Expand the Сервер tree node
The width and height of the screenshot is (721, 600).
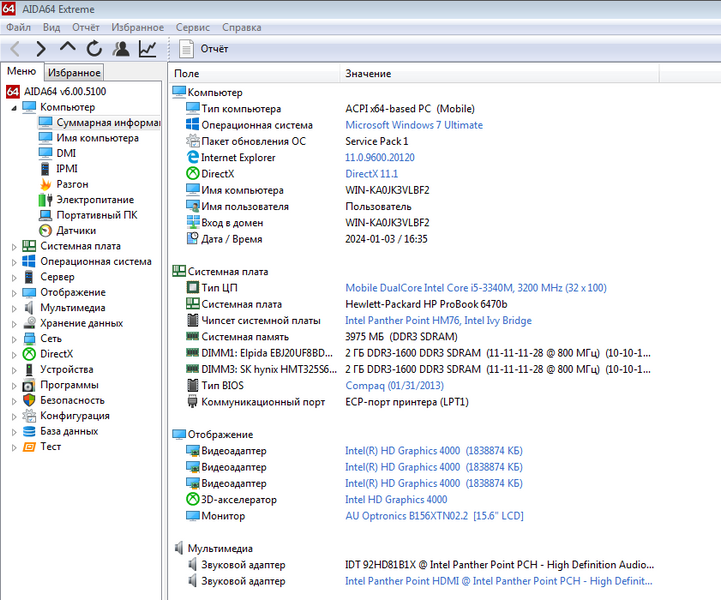click(14, 278)
